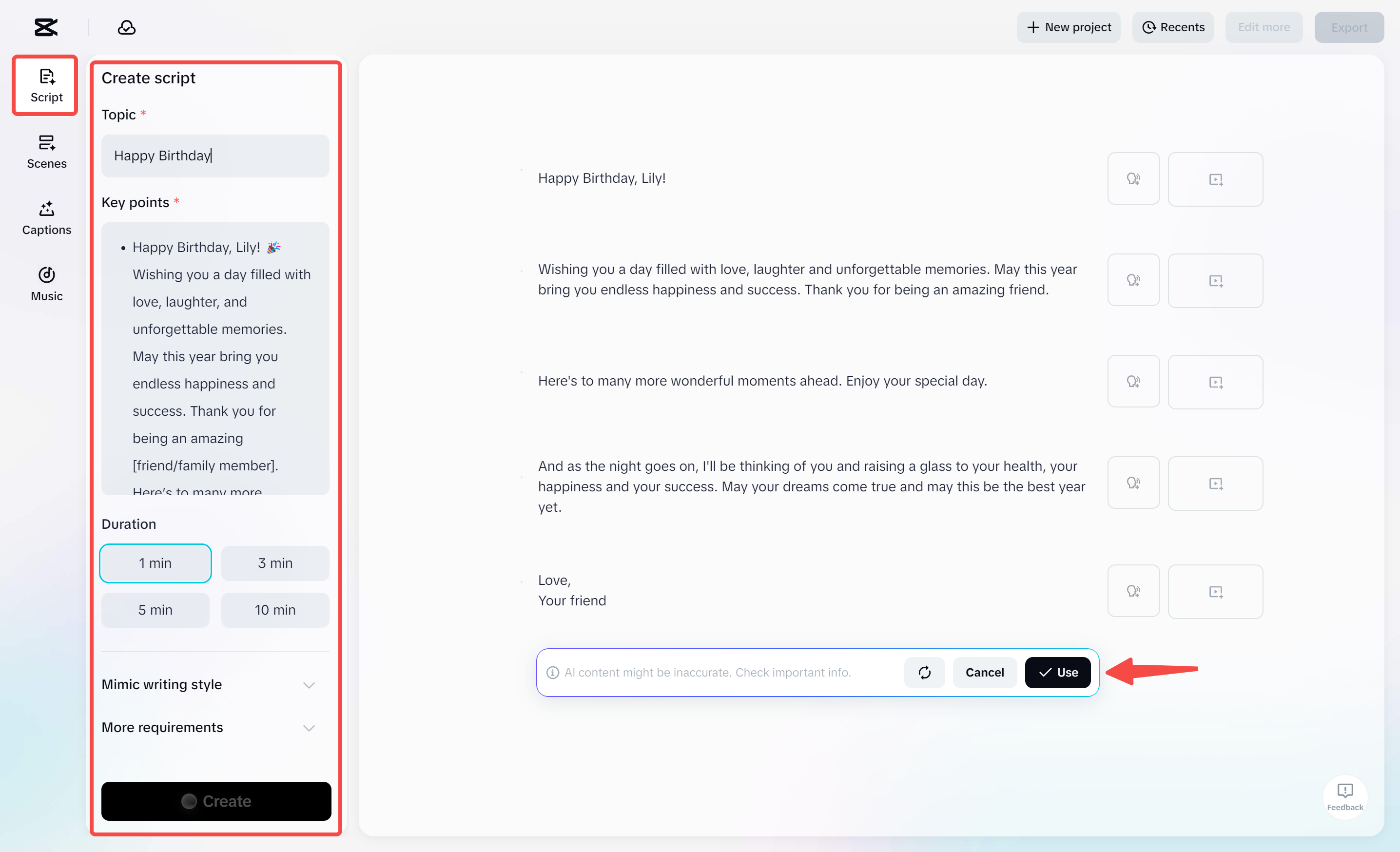
Task: Open the Feedback icon
Action: [1344, 796]
